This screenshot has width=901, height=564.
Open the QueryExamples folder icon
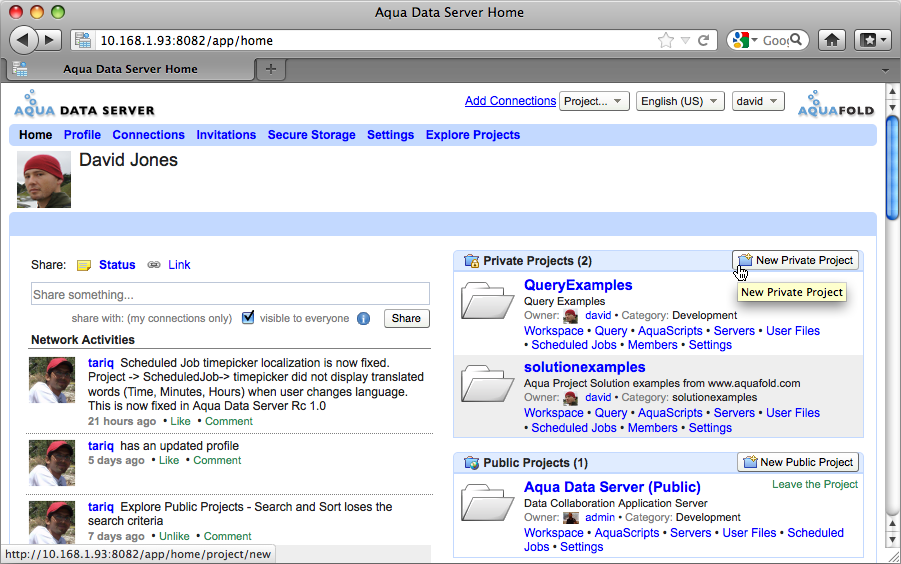click(x=487, y=300)
